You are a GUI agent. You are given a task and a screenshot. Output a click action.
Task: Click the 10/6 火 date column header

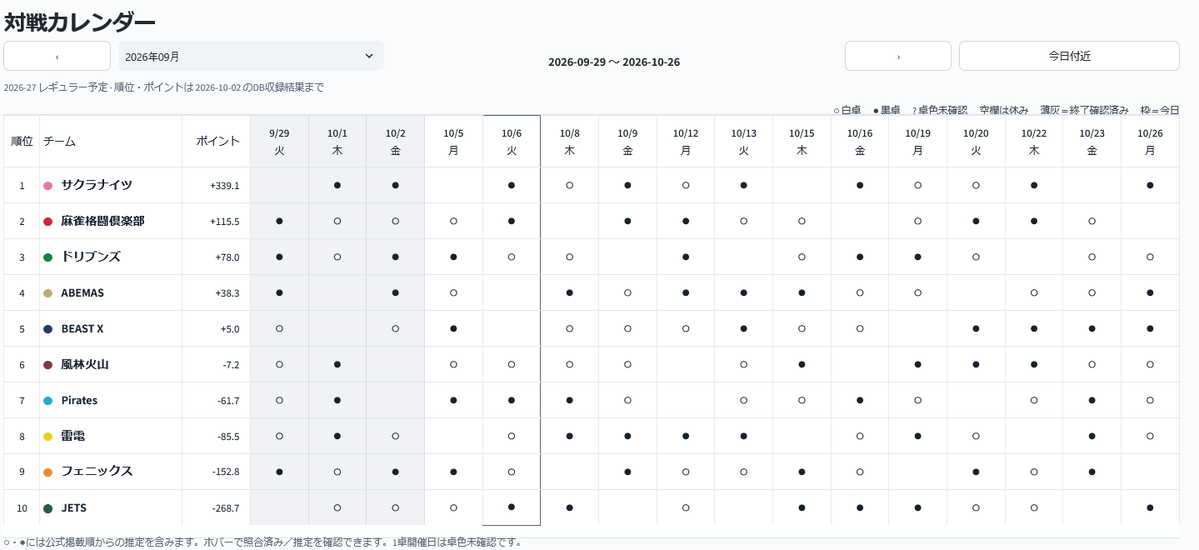[512, 142]
